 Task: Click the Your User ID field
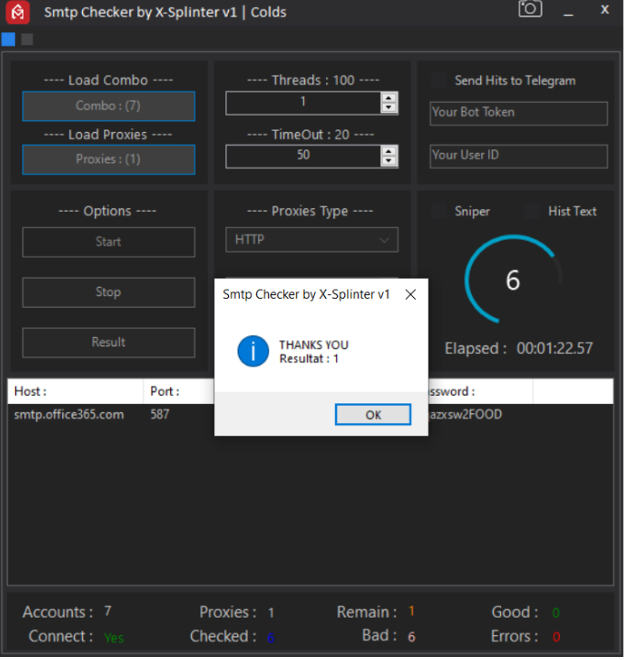coord(519,156)
